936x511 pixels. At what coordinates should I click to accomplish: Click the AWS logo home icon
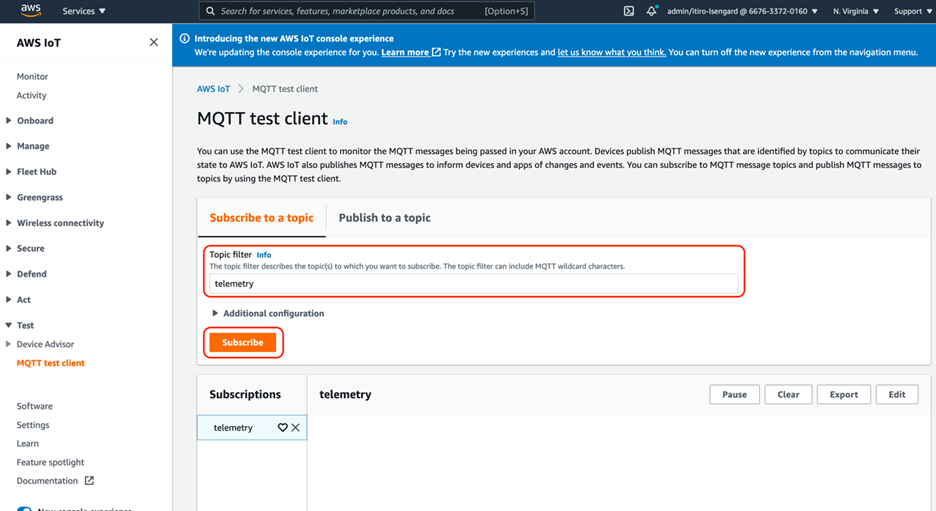30,10
